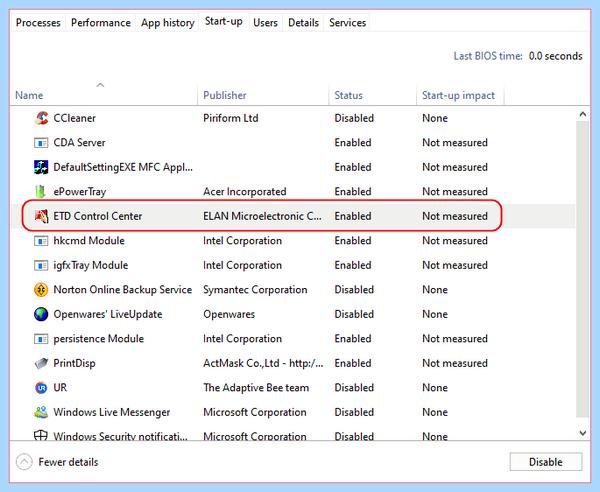600x492 pixels.
Task: Select the Windows Live Messenger entry
Action: point(111,412)
